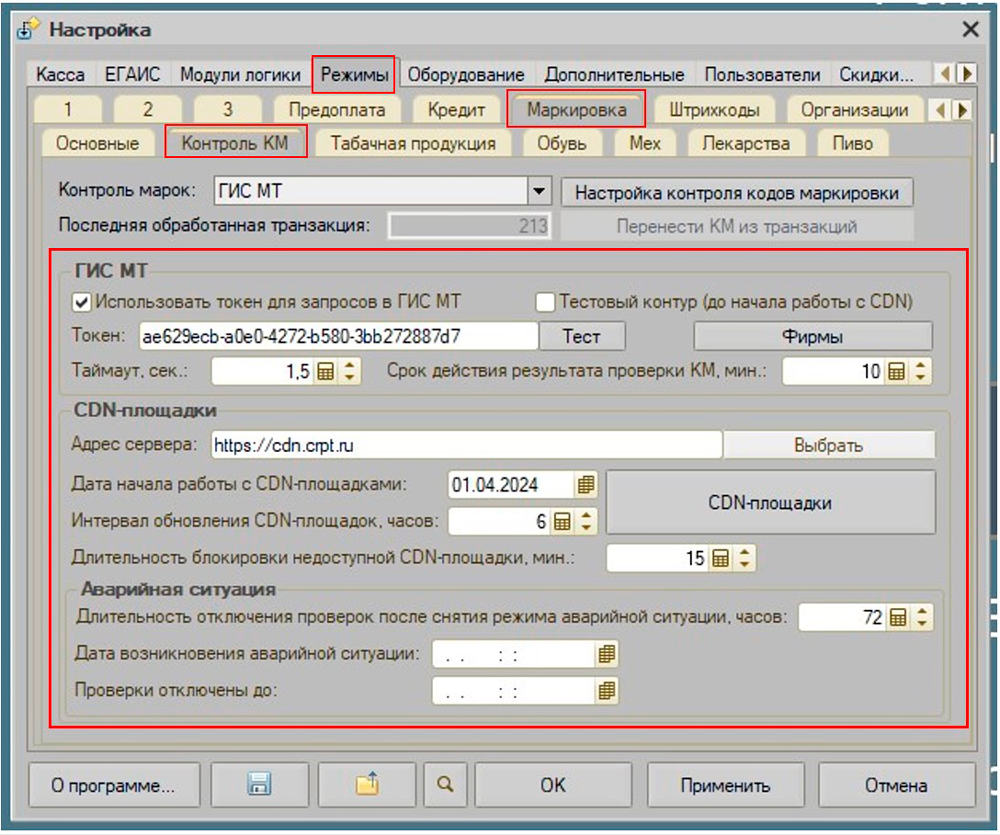
Task: Open calculator for CDN update interval
Action: pyautogui.click(x=562, y=521)
